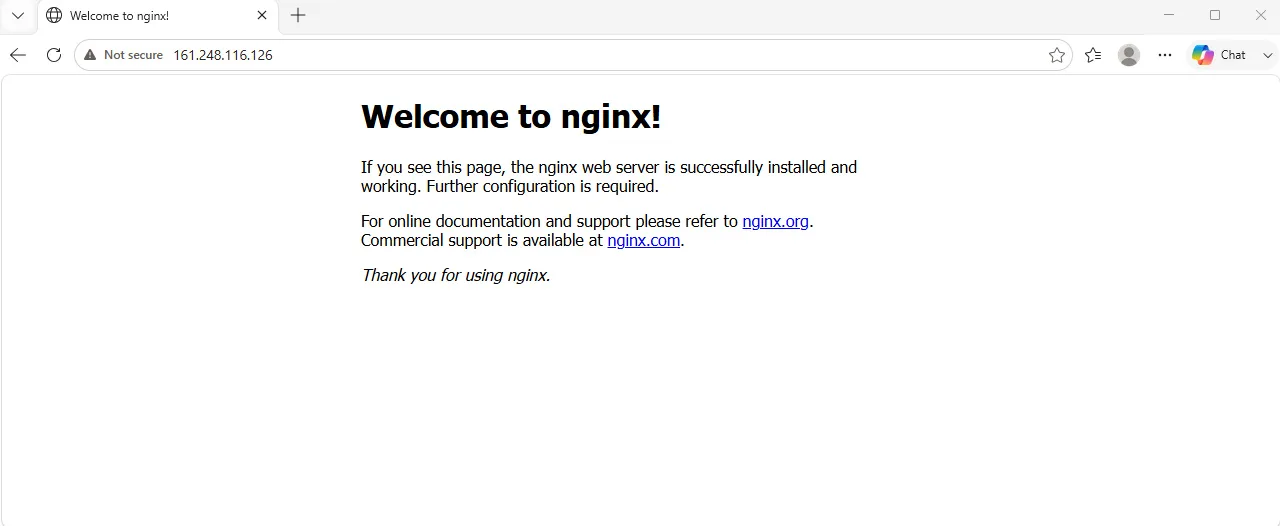Close the 'Welcome to nginx!' tab
The height and width of the screenshot is (526, 1280).
262,15
